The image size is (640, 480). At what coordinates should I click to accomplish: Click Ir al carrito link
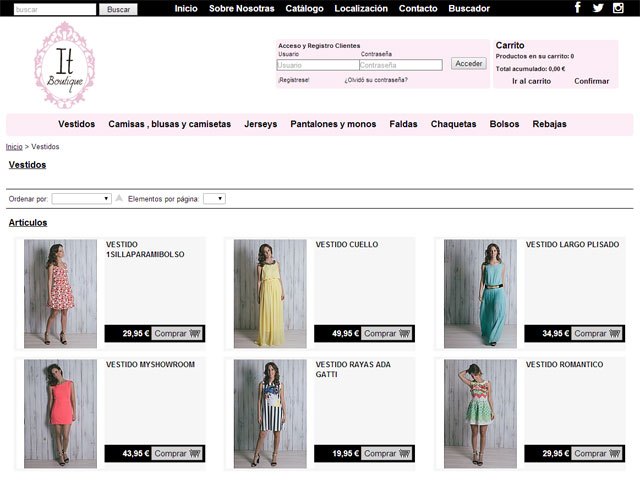click(x=531, y=81)
